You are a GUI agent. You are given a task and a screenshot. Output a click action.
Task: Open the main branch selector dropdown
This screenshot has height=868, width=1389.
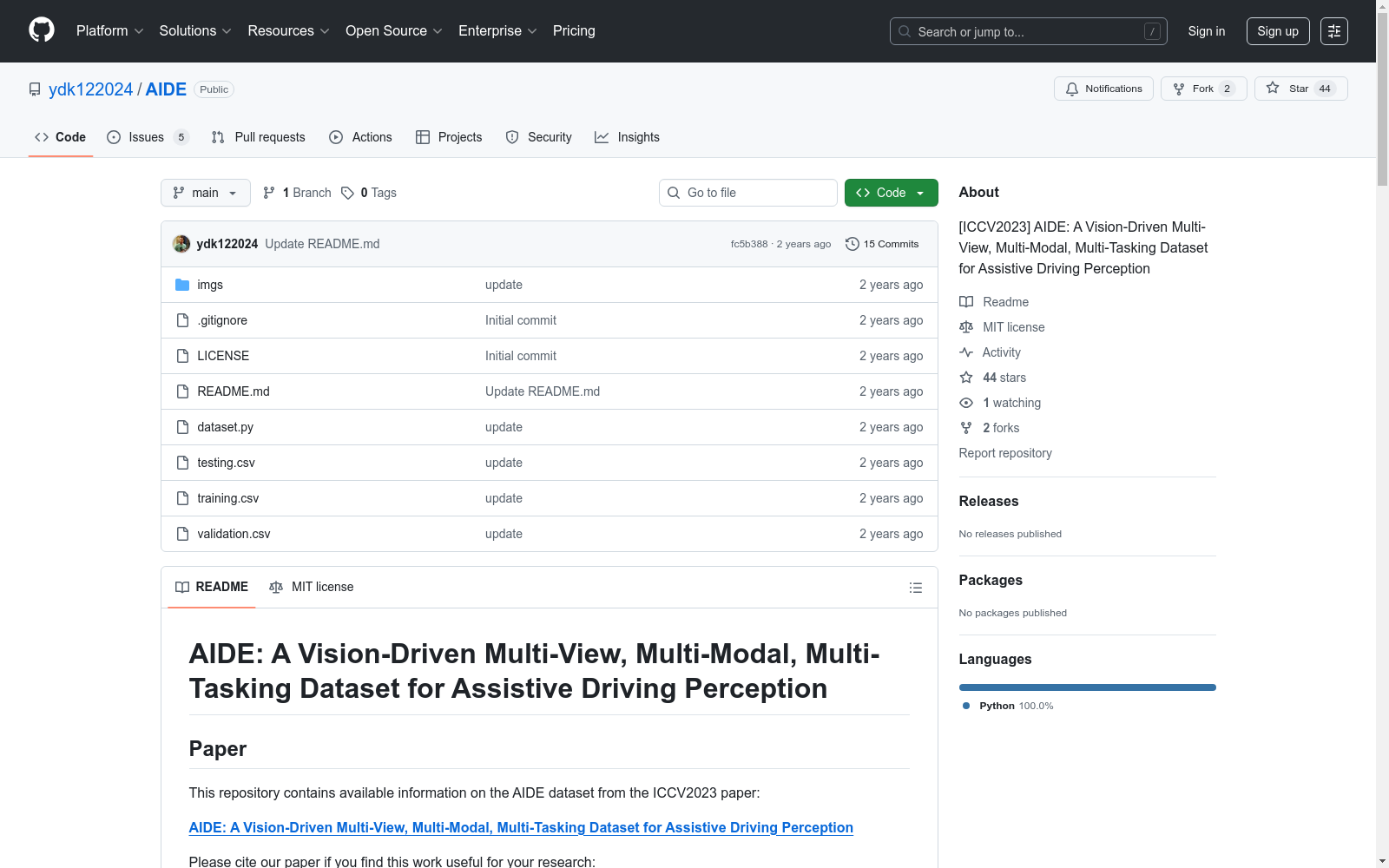tap(206, 193)
